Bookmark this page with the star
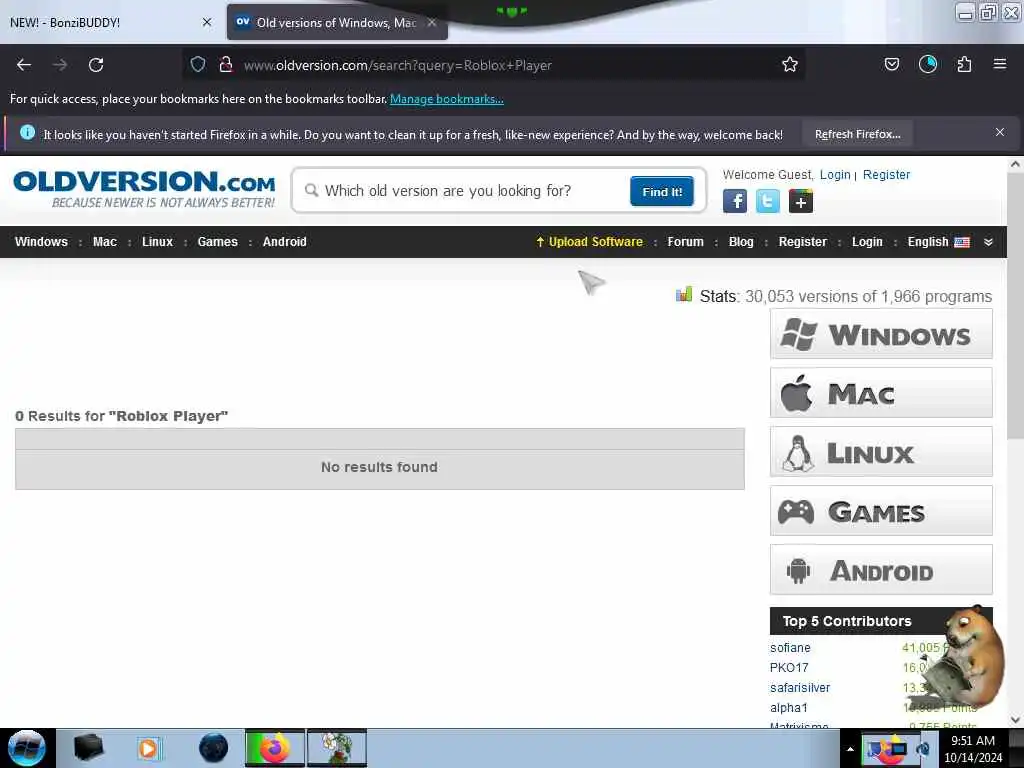This screenshot has width=1024, height=768. (790, 64)
